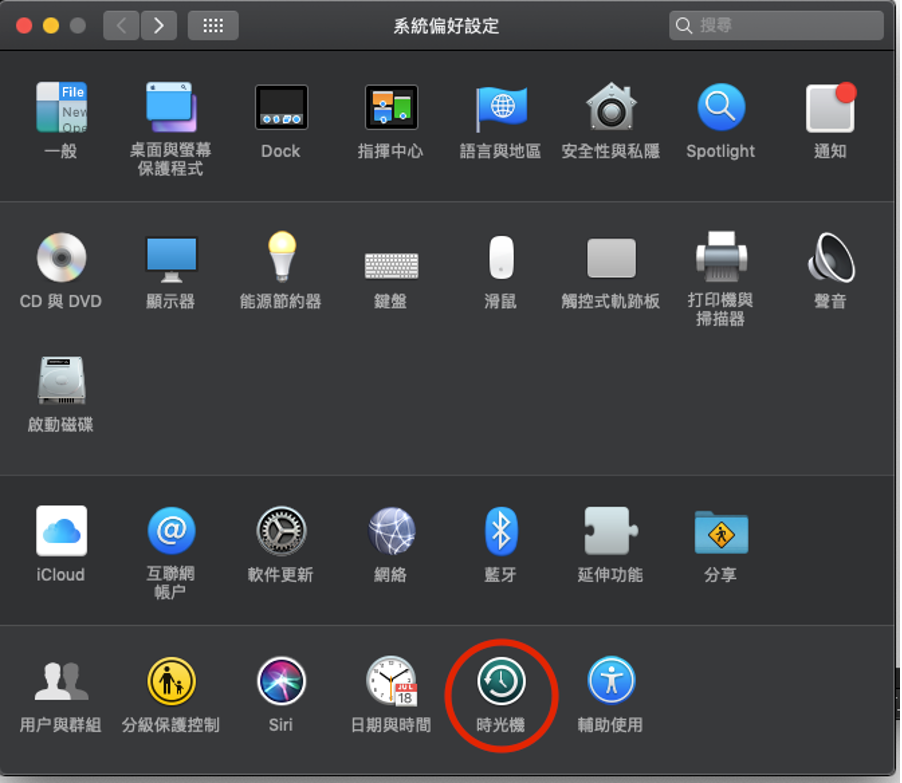Minimize the System Preferences window
This screenshot has height=783, width=902.
tap(51, 26)
